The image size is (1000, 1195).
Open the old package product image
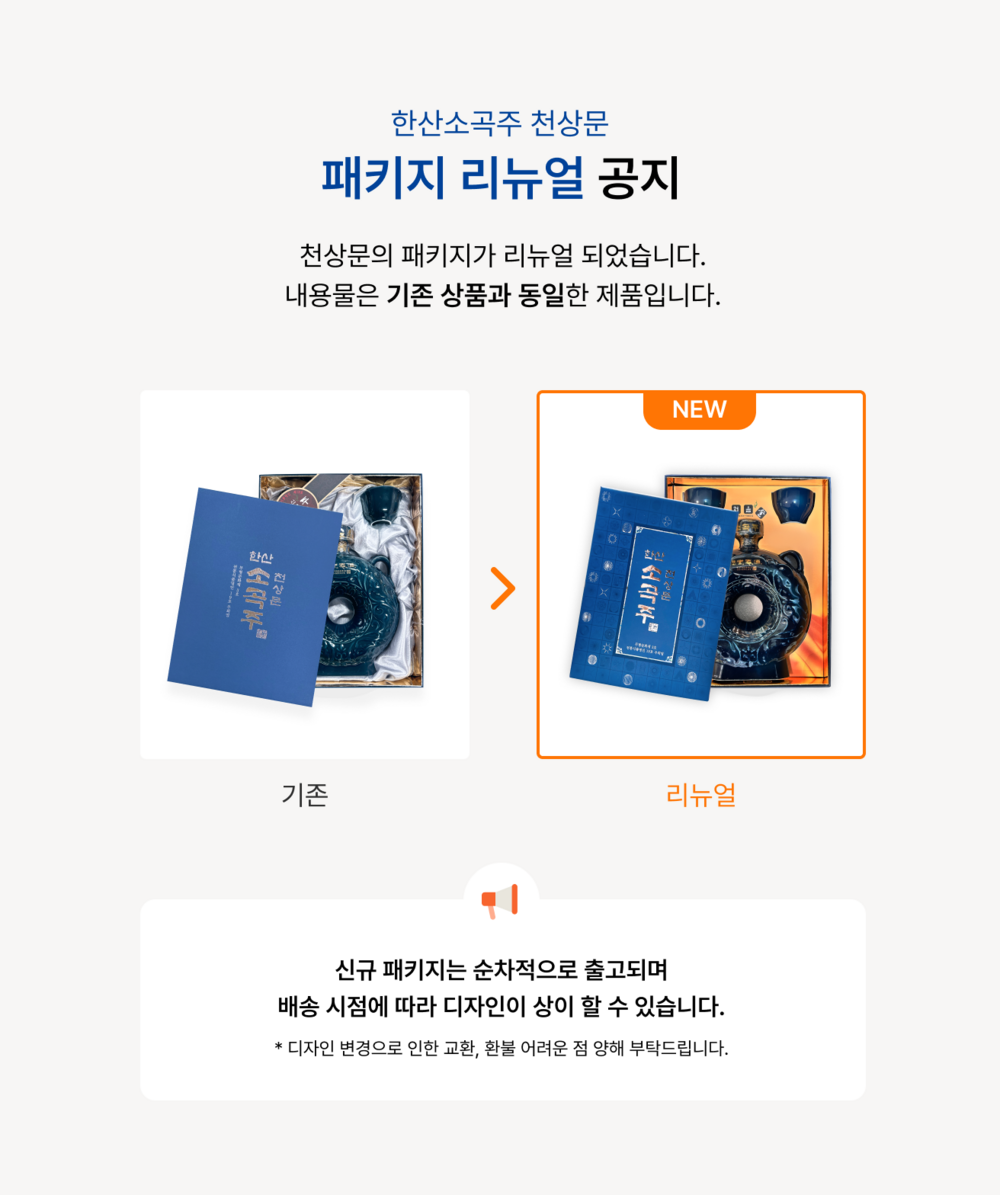tap(305, 575)
